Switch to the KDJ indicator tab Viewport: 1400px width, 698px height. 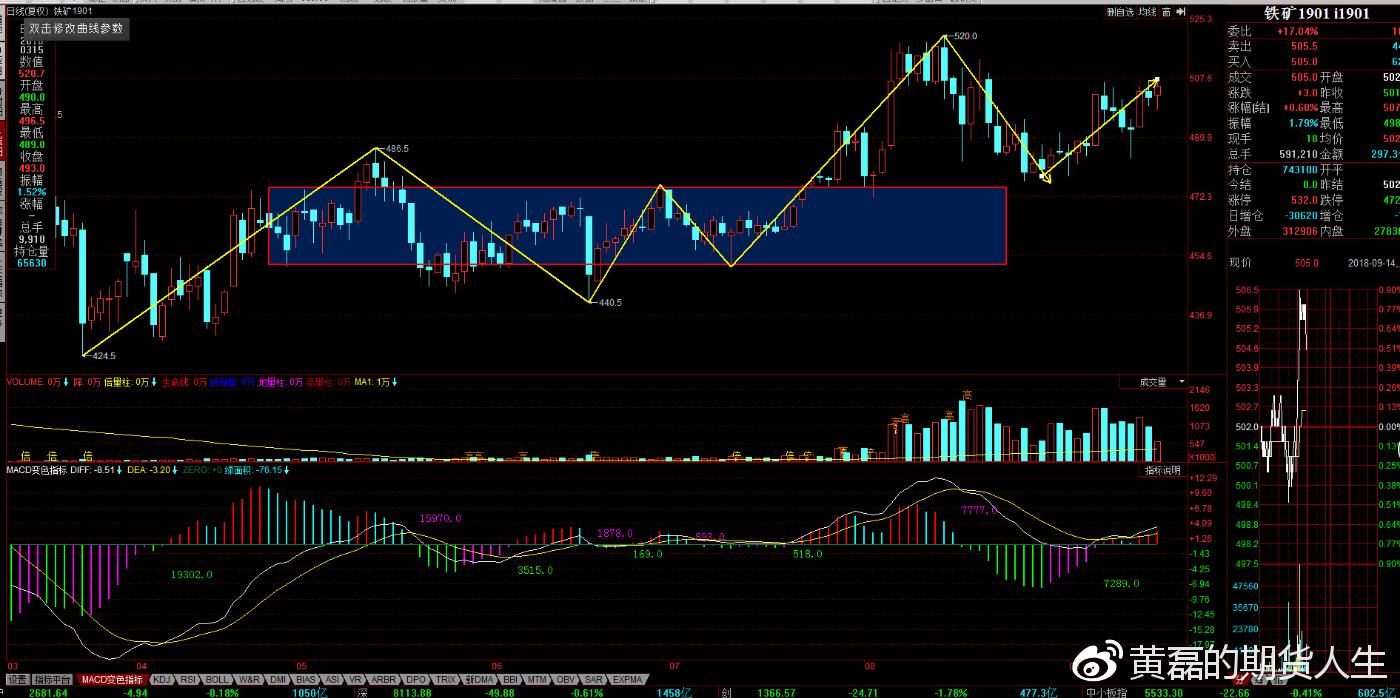coord(161,680)
